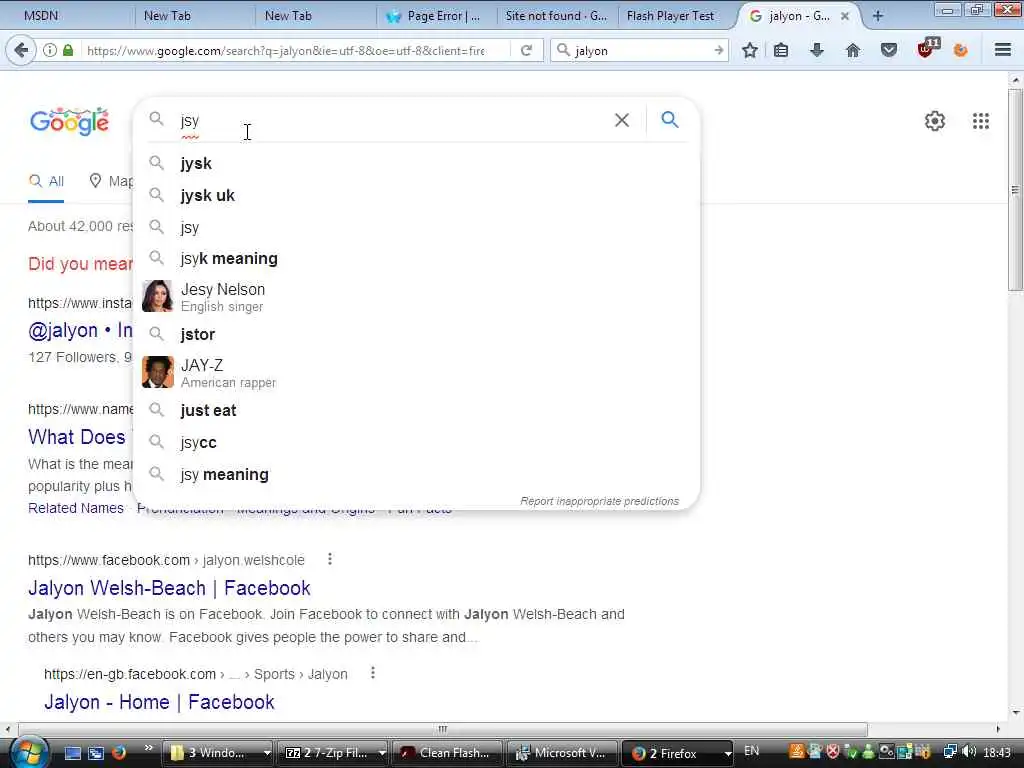Open the uBlock Origin shield icon
The width and height of the screenshot is (1024, 768).
(927, 49)
